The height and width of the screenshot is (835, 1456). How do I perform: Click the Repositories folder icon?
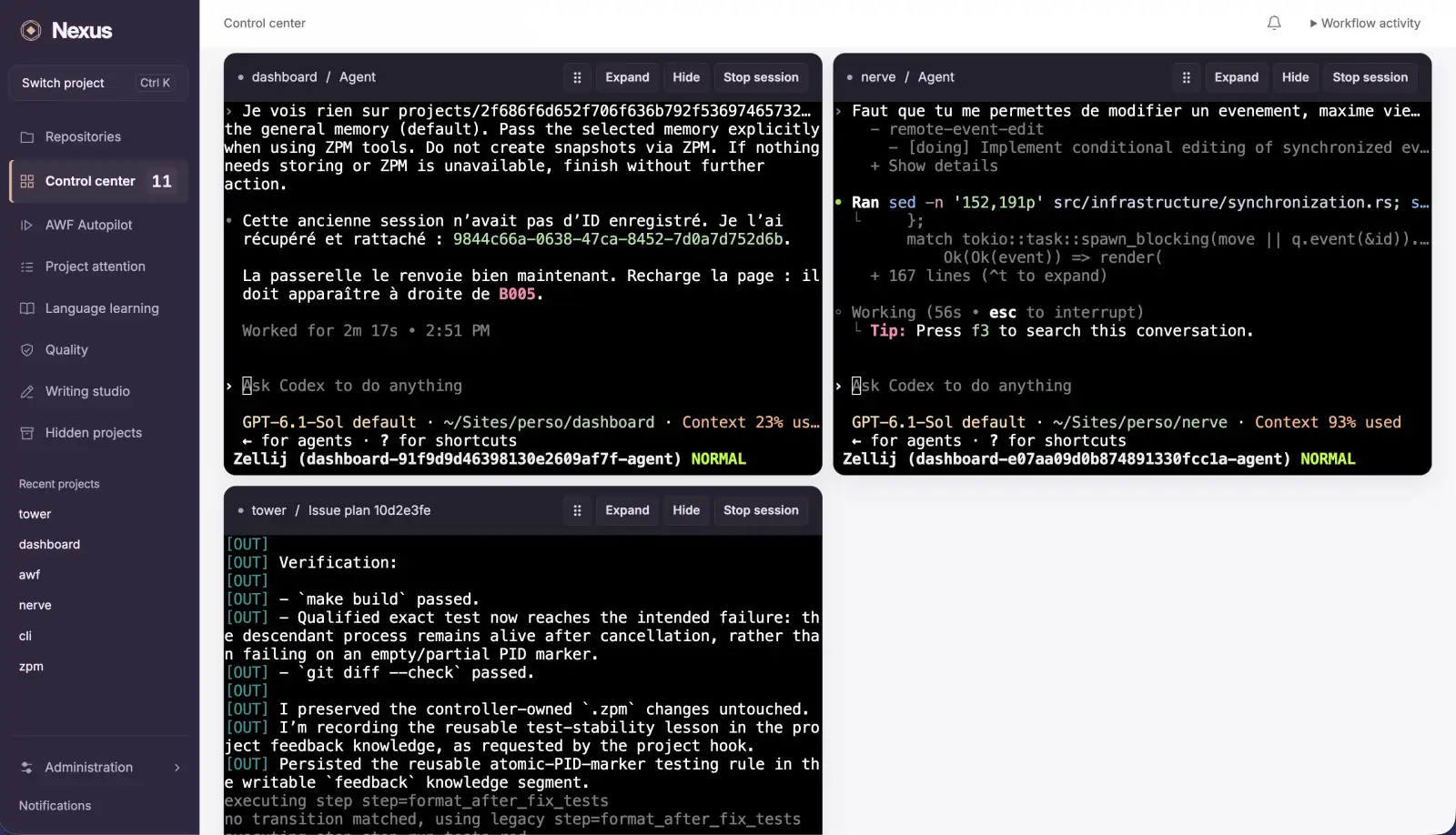click(27, 136)
